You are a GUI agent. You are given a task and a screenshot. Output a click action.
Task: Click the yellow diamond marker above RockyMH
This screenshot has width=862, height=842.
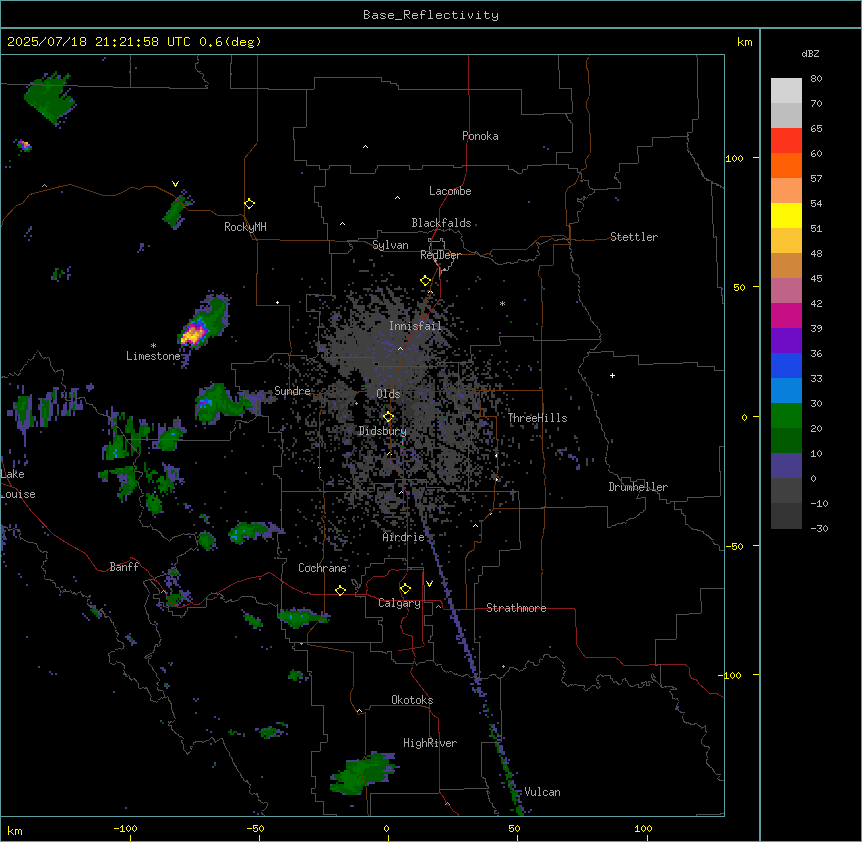[x=249, y=204]
